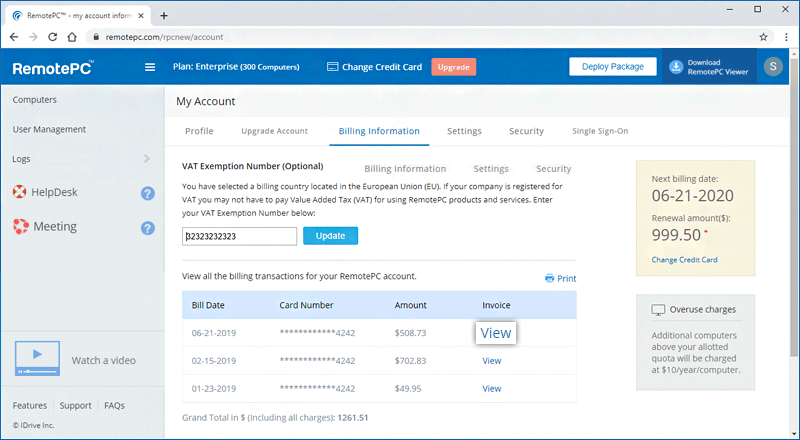Click the $508.73 amount cell
The height and width of the screenshot is (440, 800).
410,333
